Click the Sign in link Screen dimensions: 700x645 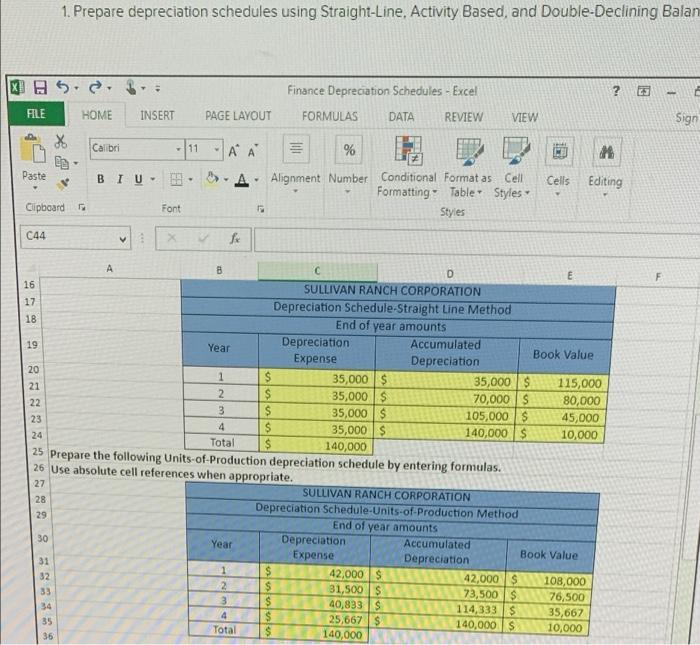click(688, 118)
